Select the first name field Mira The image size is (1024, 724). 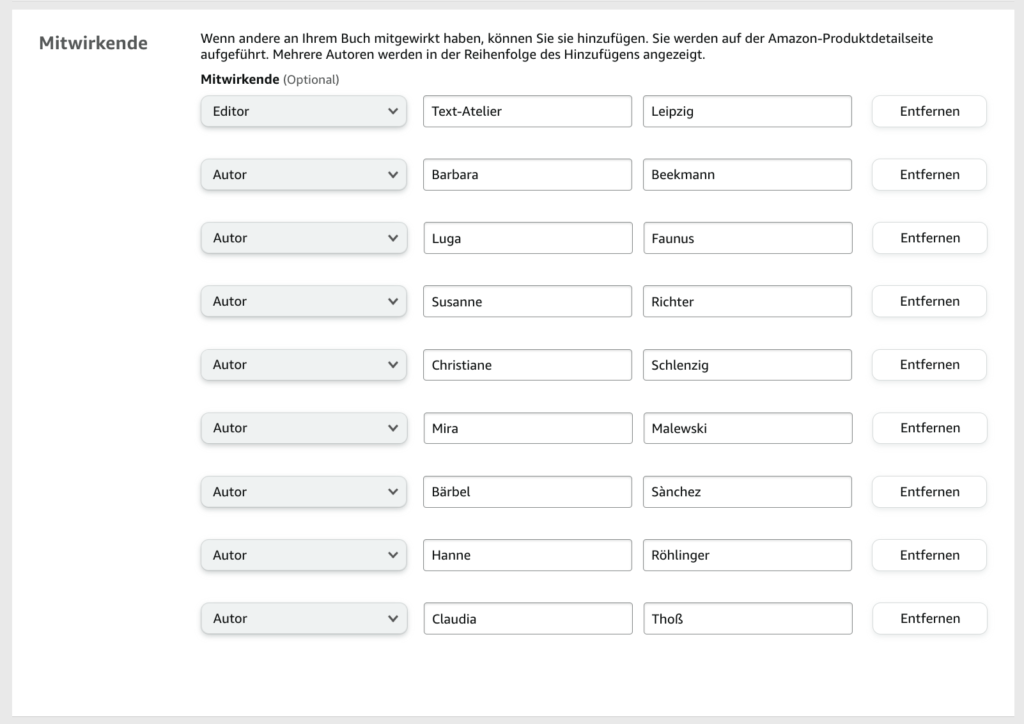(527, 428)
